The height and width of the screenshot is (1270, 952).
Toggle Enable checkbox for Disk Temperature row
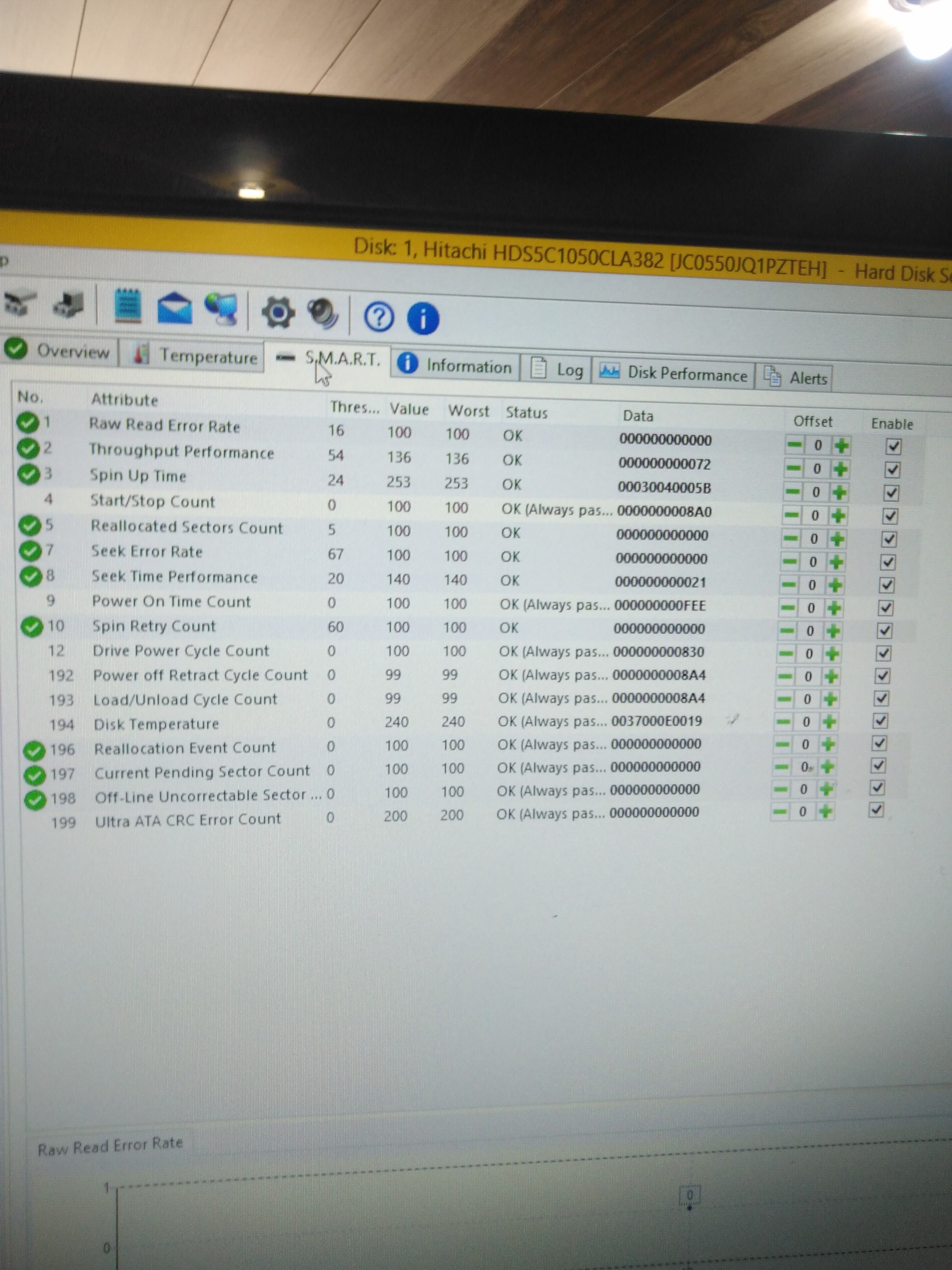[x=880, y=720]
